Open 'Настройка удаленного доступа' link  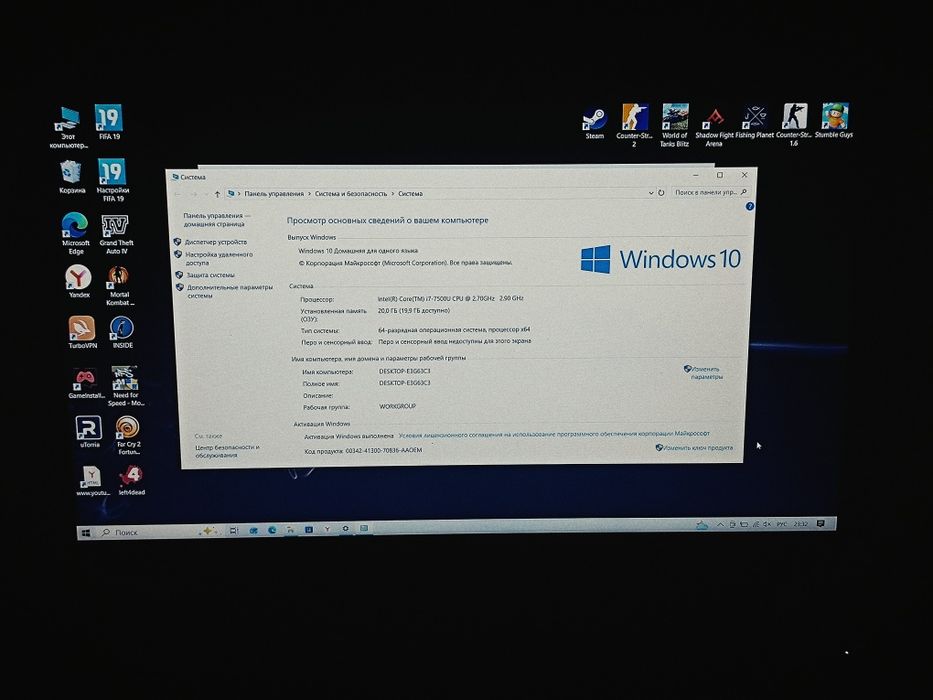tap(218, 258)
